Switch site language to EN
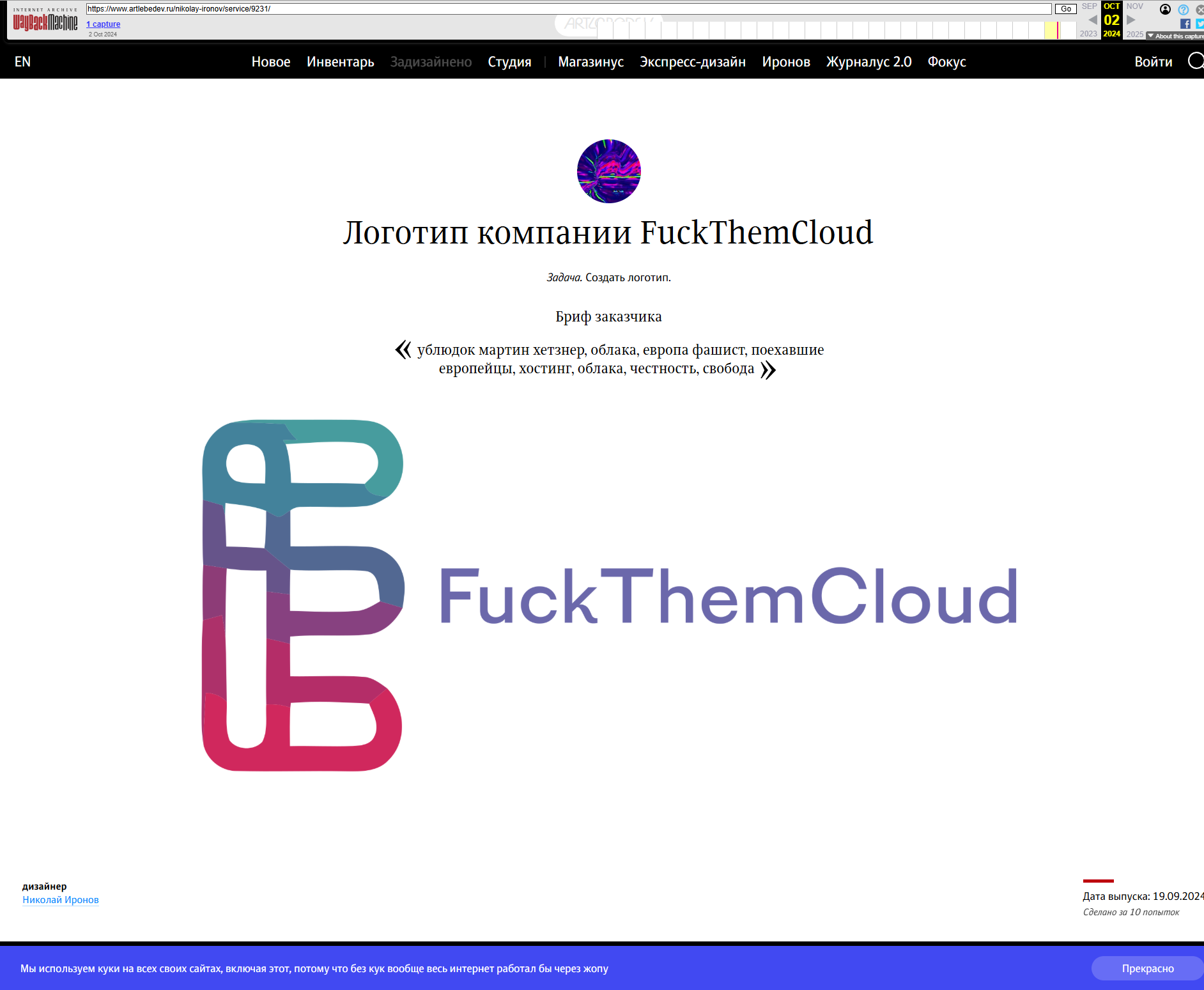The width and height of the screenshot is (1204, 990). click(22, 62)
